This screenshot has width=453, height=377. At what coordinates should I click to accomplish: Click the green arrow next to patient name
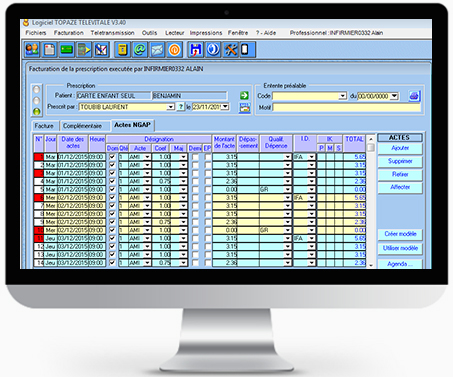click(x=244, y=96)
